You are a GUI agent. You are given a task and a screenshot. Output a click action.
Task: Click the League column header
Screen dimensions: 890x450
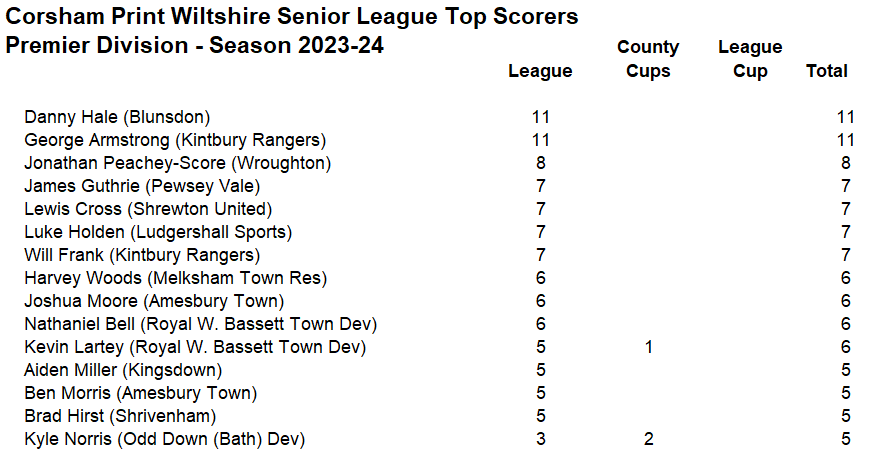tap(540, 71)
